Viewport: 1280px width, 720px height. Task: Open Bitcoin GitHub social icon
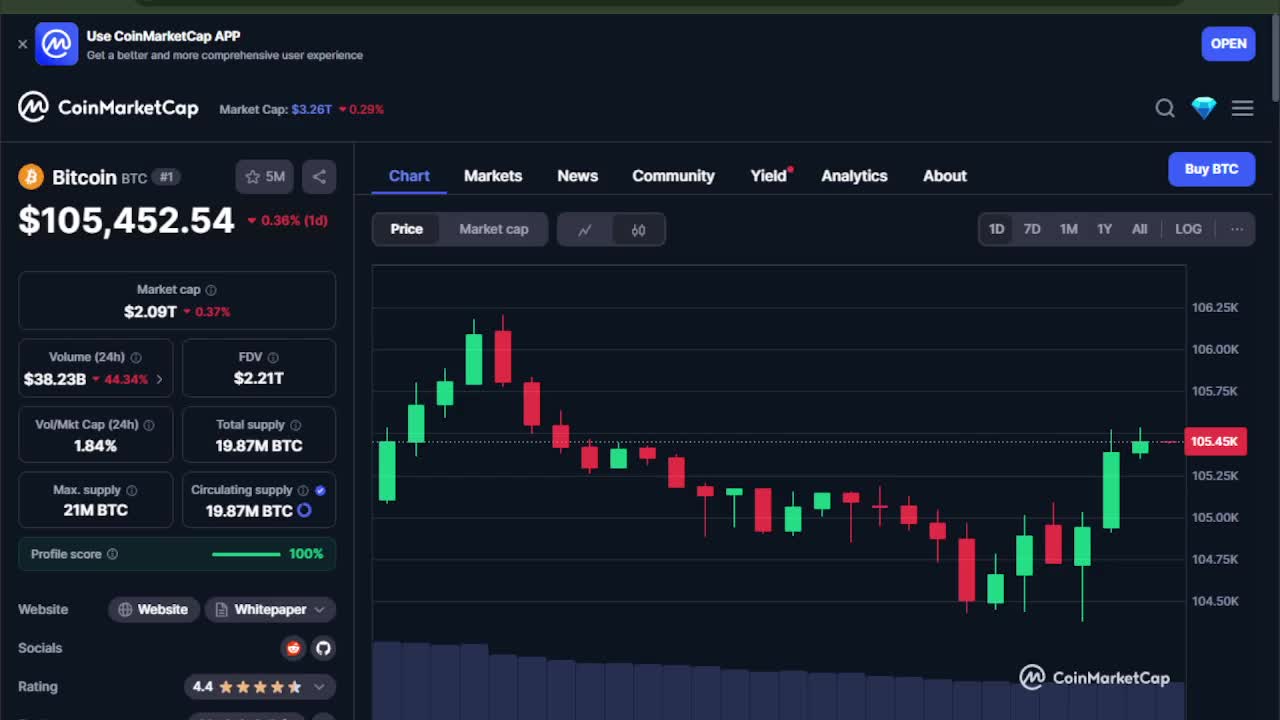[323, 648]
